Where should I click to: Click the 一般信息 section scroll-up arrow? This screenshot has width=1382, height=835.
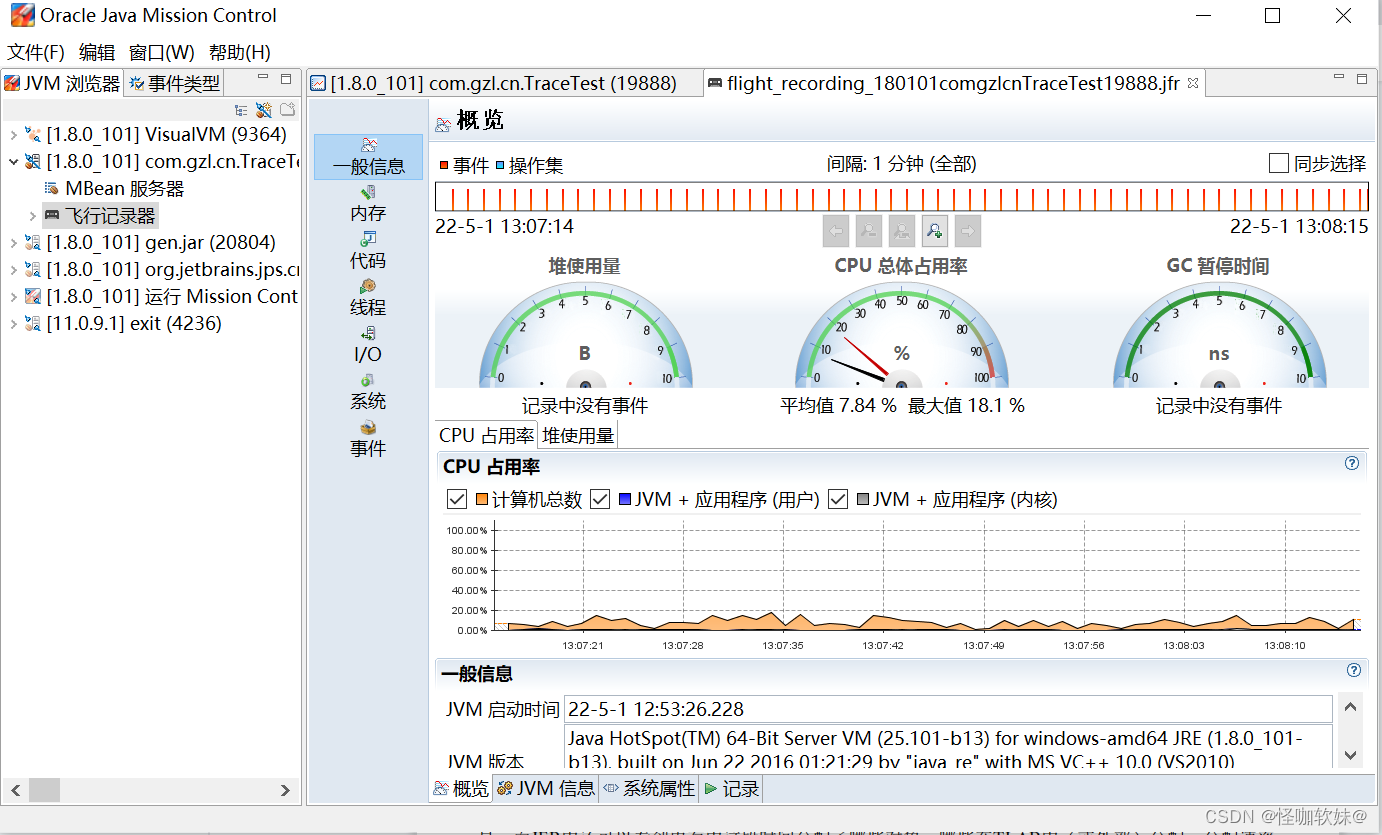[1350, 707]
